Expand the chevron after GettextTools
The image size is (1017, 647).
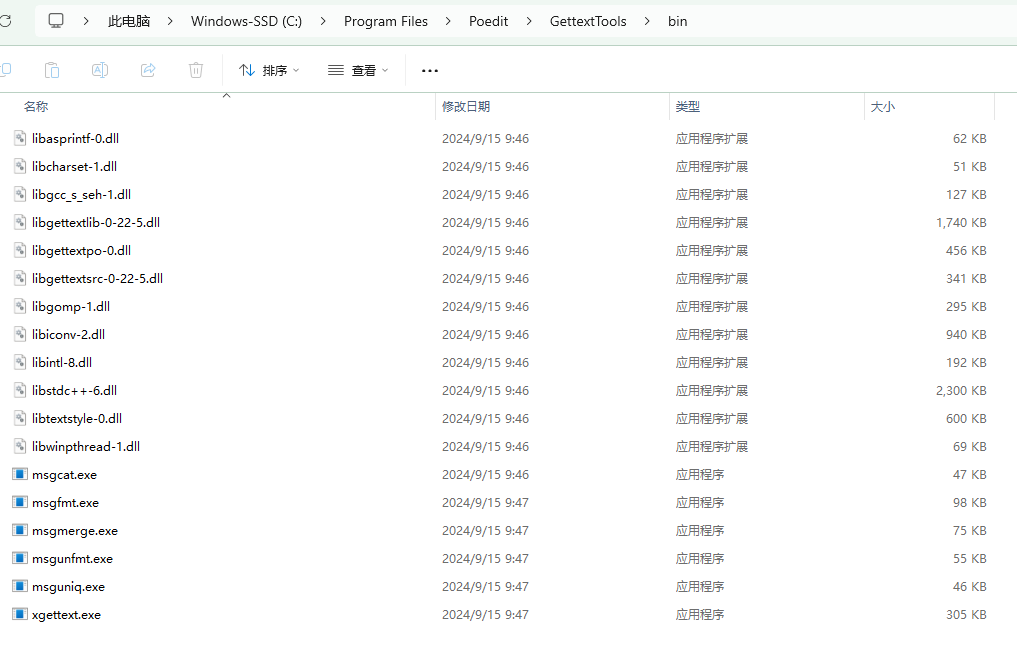point(647,21)
